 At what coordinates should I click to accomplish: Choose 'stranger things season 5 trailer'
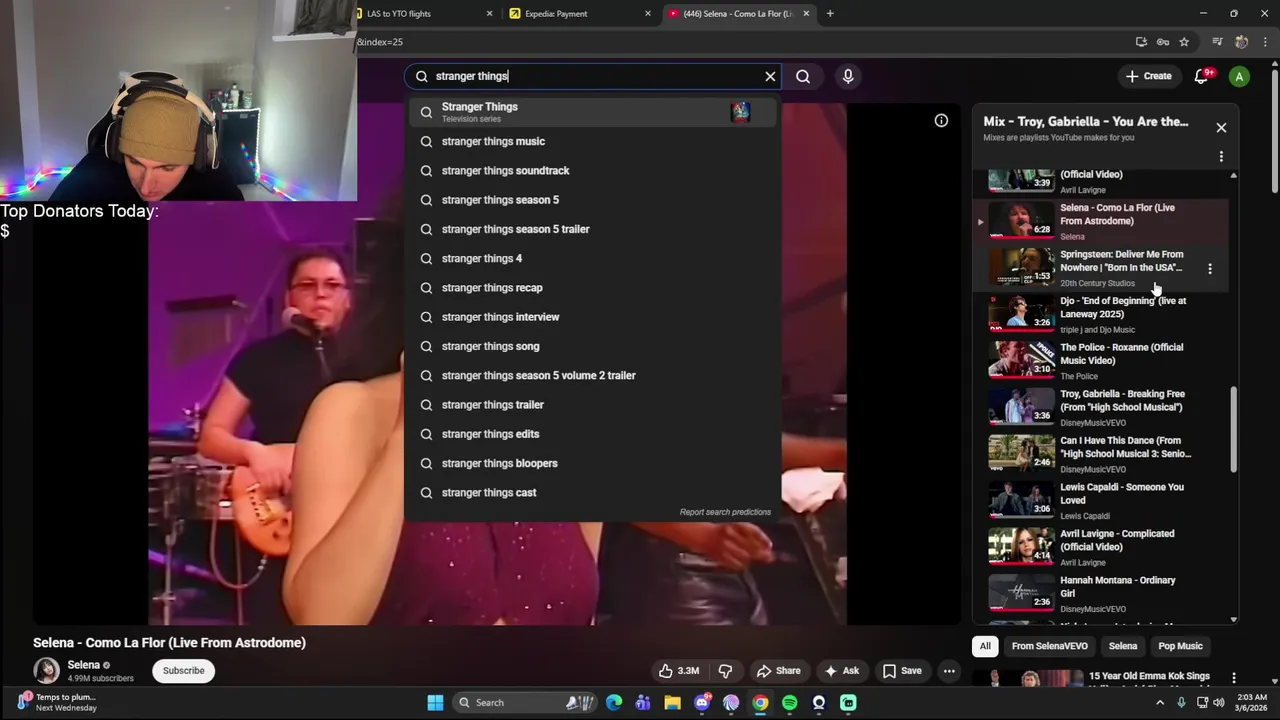592,229
